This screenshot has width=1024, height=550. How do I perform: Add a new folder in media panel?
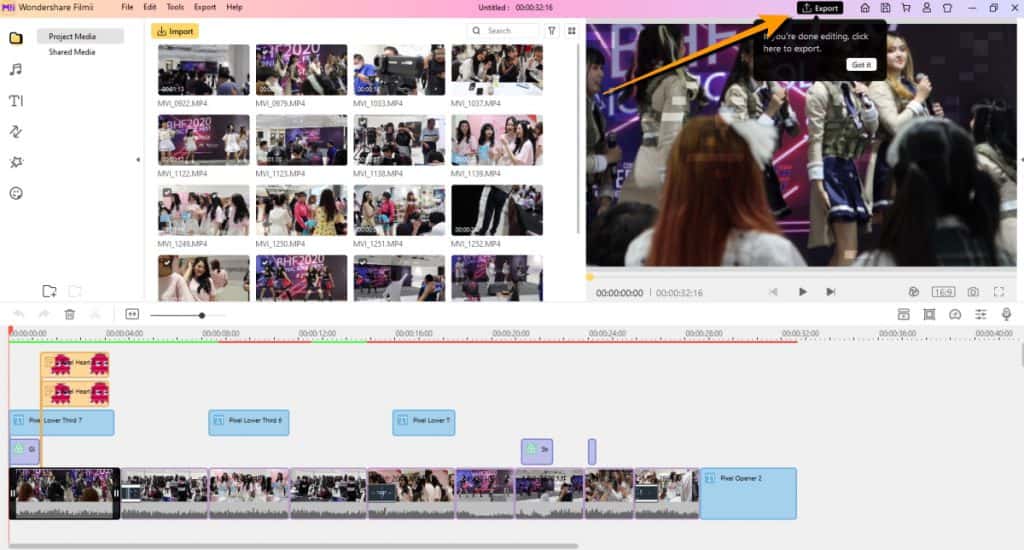coord(49,291)
